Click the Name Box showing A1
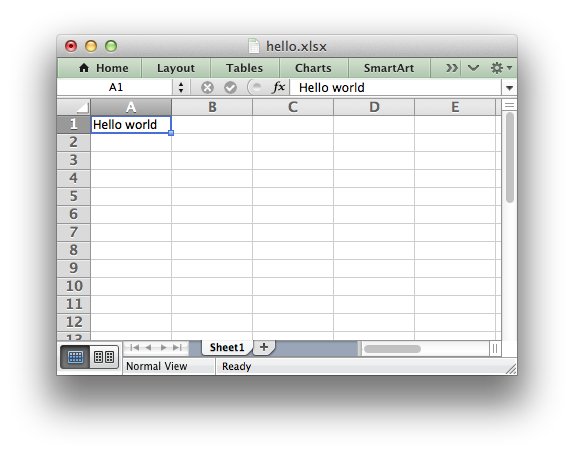 click(x=115, y=88)
